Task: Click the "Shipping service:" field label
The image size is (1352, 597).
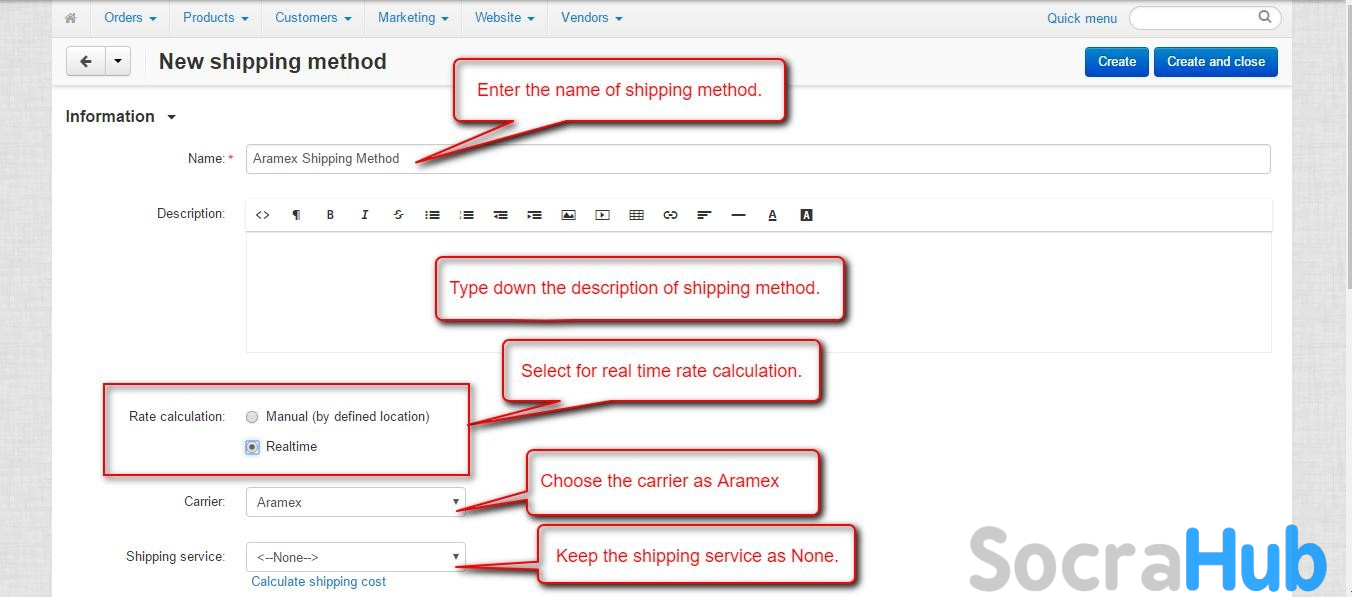Action: (176, 557)
